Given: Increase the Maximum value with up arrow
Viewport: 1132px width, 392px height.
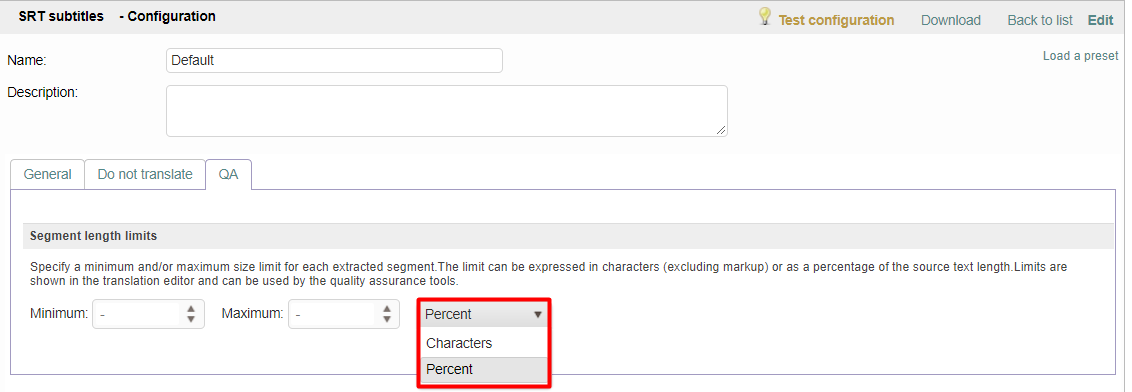Looking at the screenshot, I should pyautogui.click(x=386, y=309).
